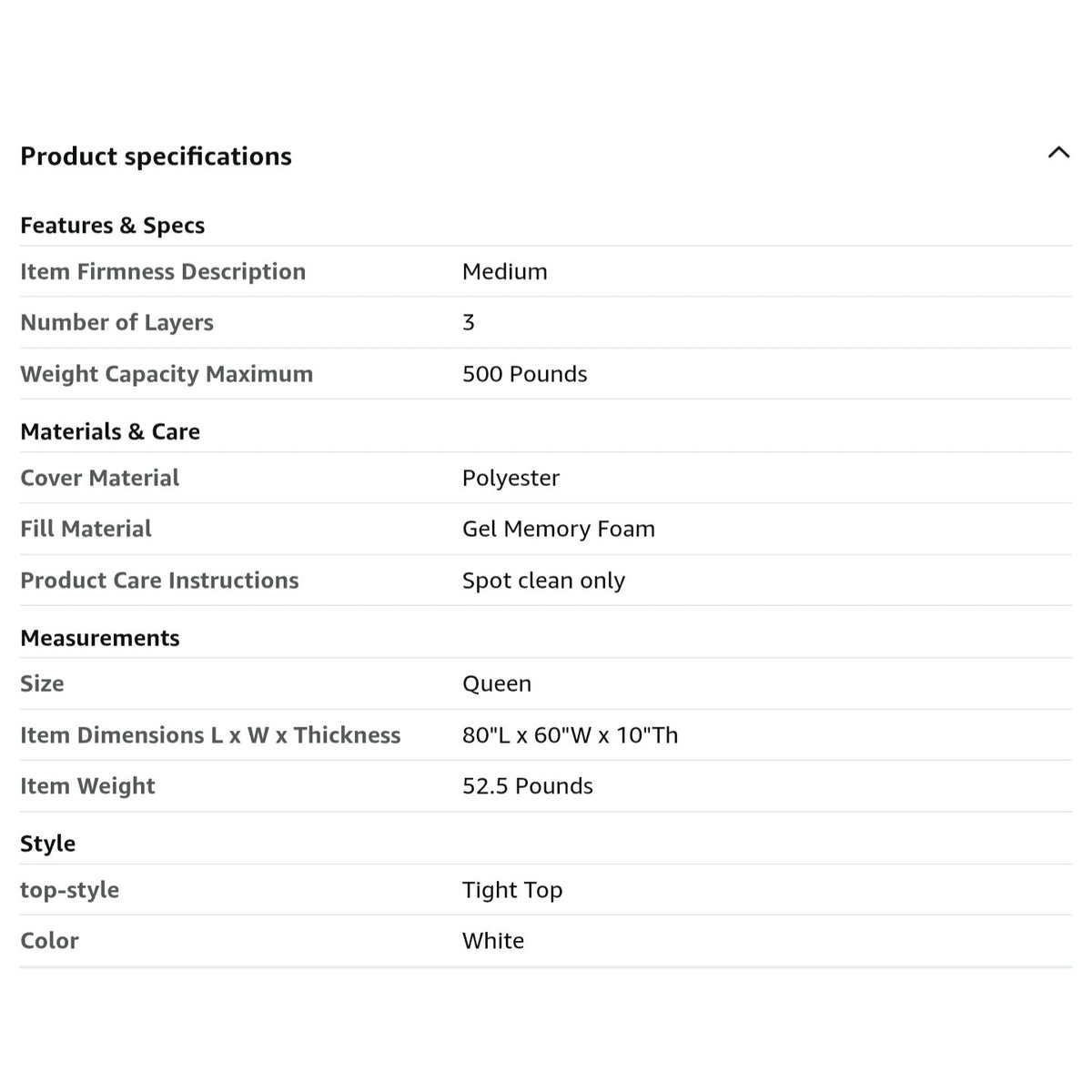The width and height of the screenshot is (1092, 1092).
Task: Click the Product Care Instructions label
Action: point(159,581)
